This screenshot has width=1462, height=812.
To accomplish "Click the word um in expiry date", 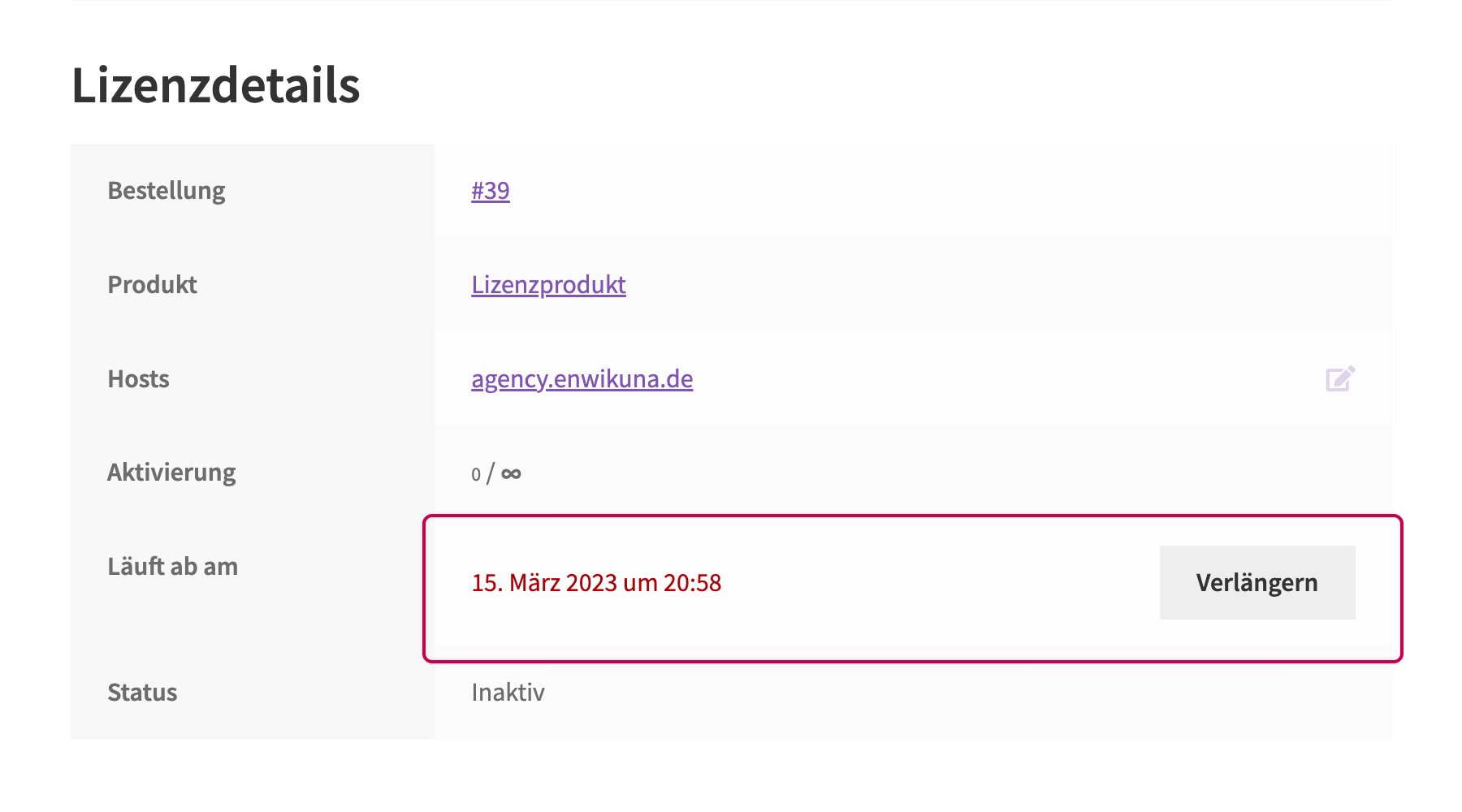I will [x=641, y=584].
